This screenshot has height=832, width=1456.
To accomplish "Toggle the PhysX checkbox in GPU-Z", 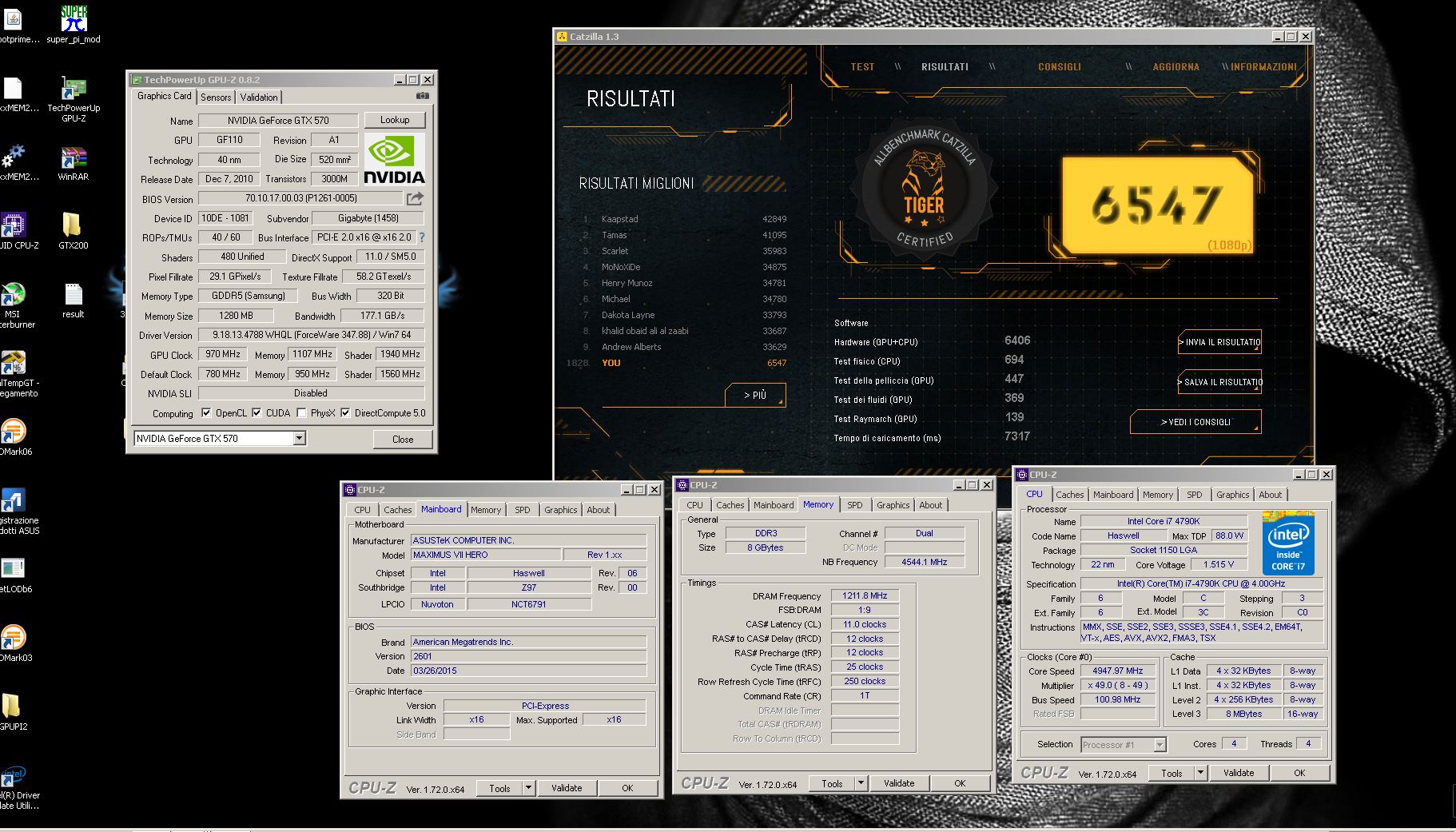I will pos(301,413).
